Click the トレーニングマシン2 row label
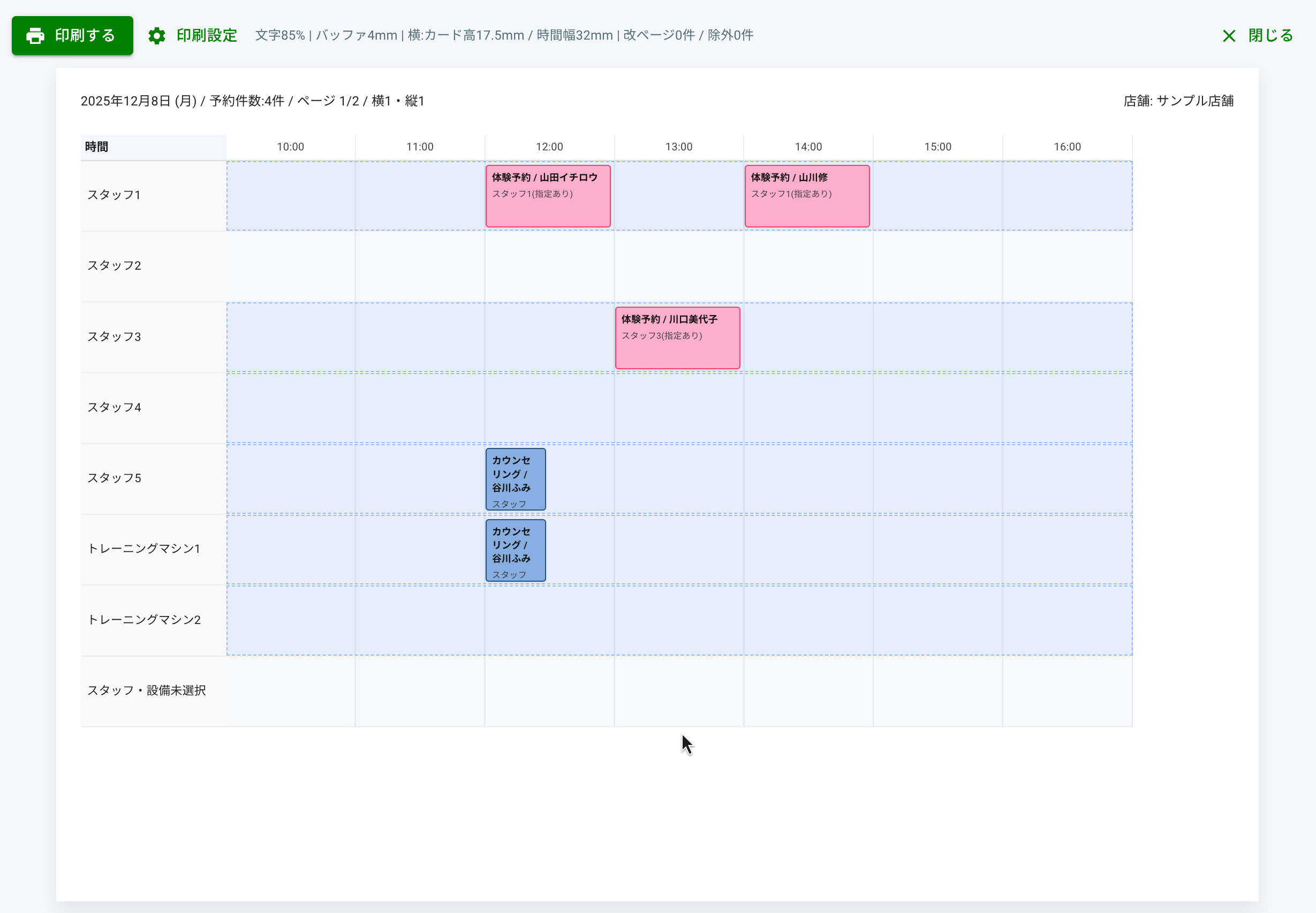 click(x=144, y=620)
